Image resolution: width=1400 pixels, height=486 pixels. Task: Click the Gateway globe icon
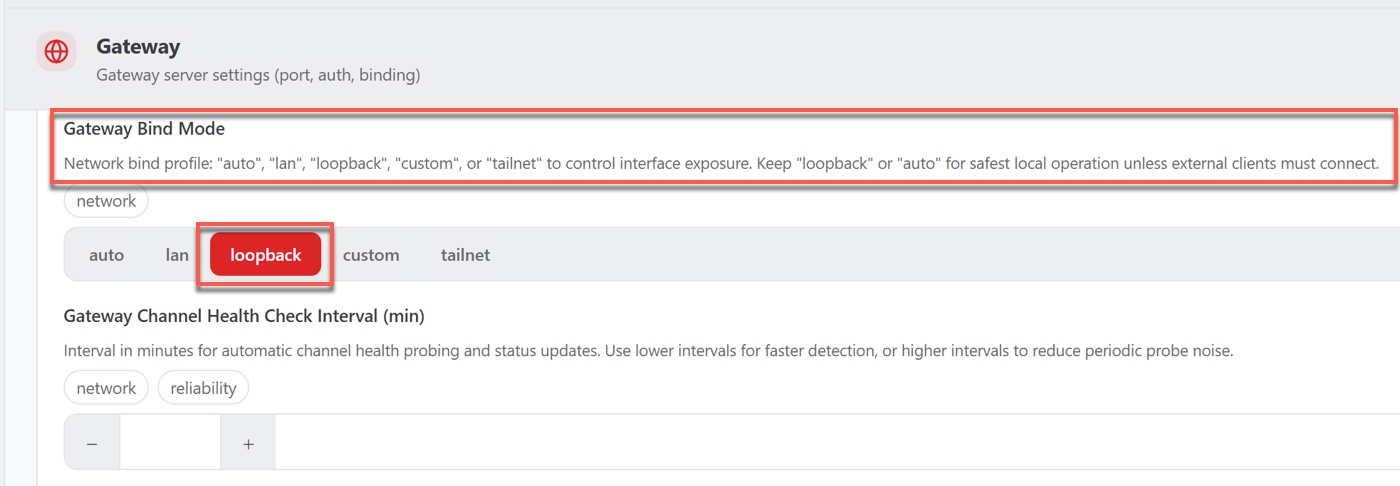(x=57, y=51)
